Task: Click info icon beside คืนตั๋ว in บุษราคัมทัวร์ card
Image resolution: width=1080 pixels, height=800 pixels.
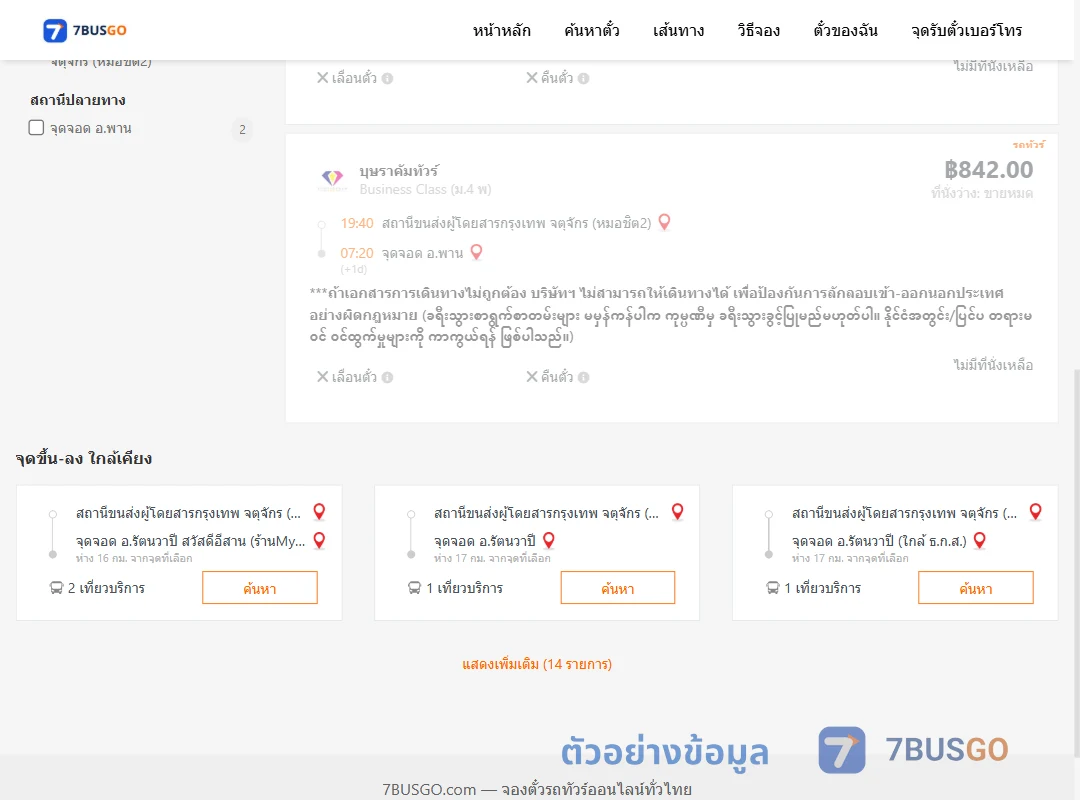Action: pos(583,378)
